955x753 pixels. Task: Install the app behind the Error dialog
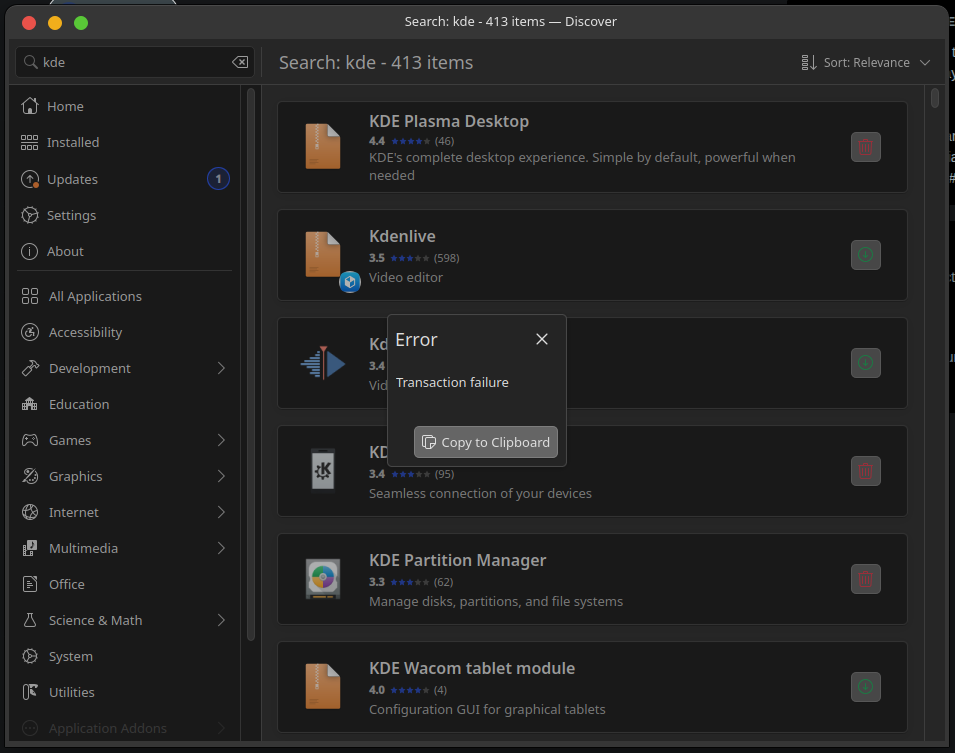pyautogui.click(x=865, y=362)
